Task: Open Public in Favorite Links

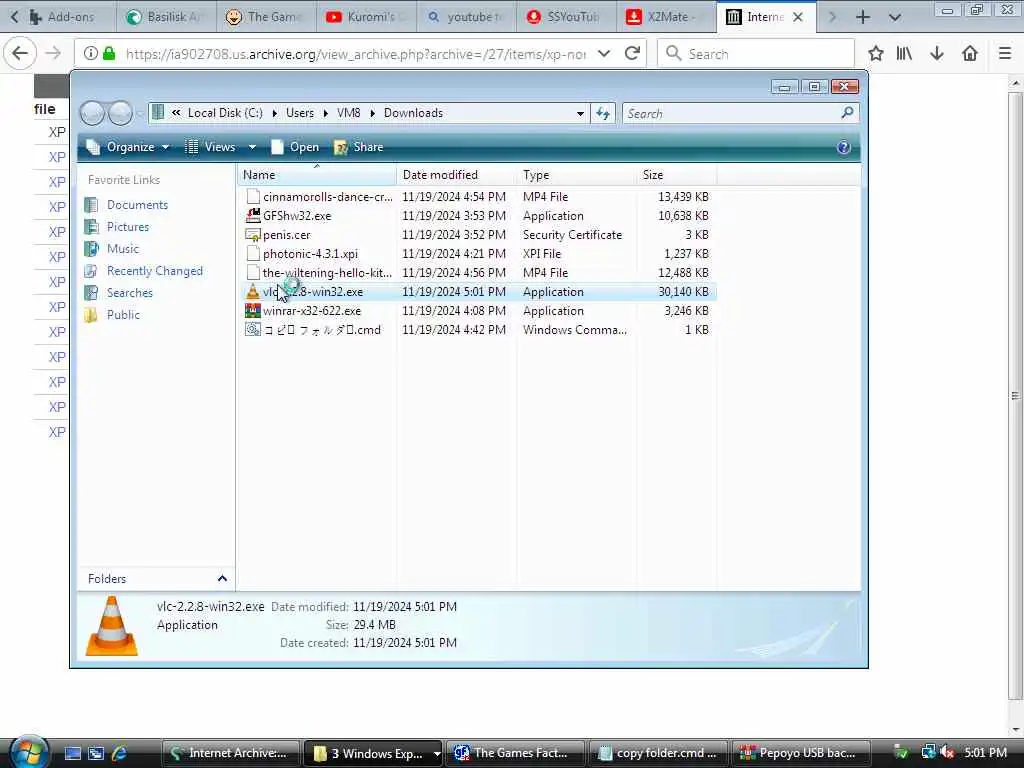Action: coord(123,315)
